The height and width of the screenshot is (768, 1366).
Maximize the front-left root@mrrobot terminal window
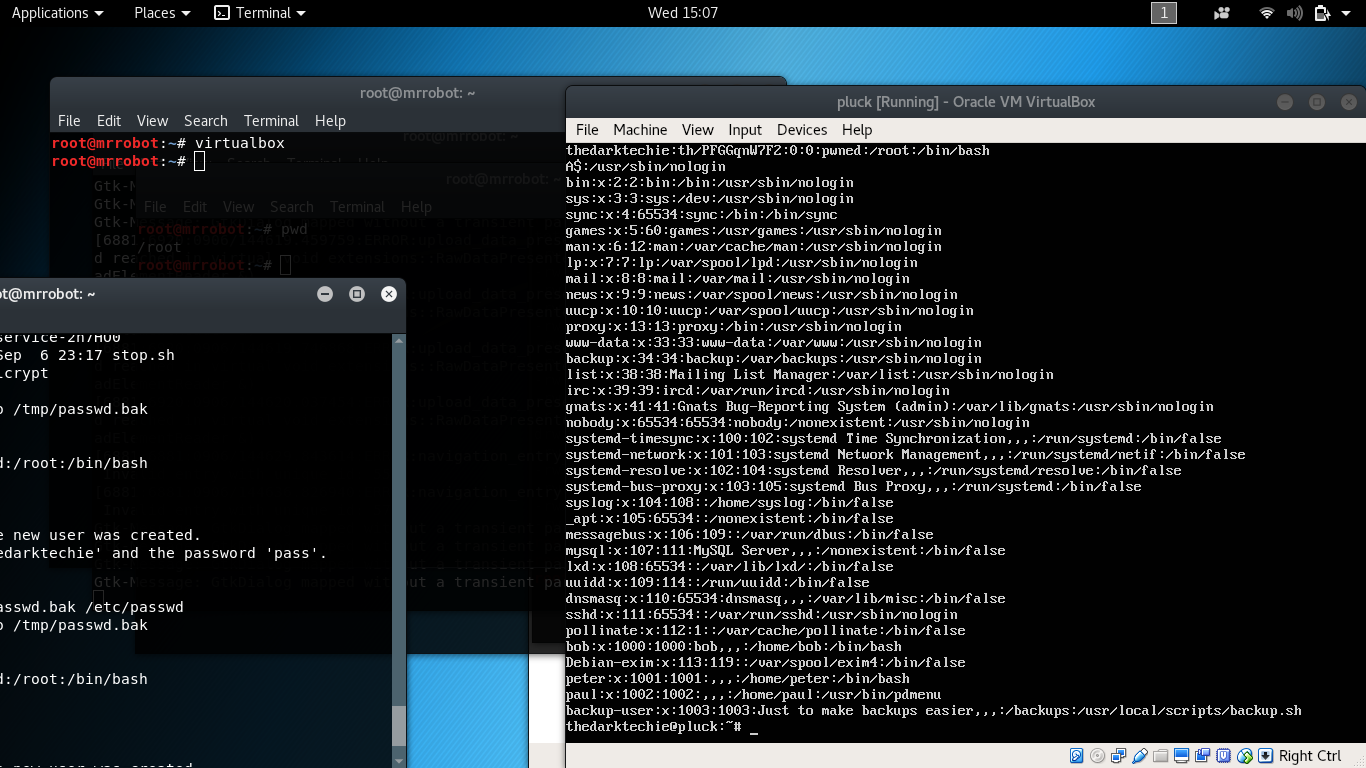click(x=357, y=294)
